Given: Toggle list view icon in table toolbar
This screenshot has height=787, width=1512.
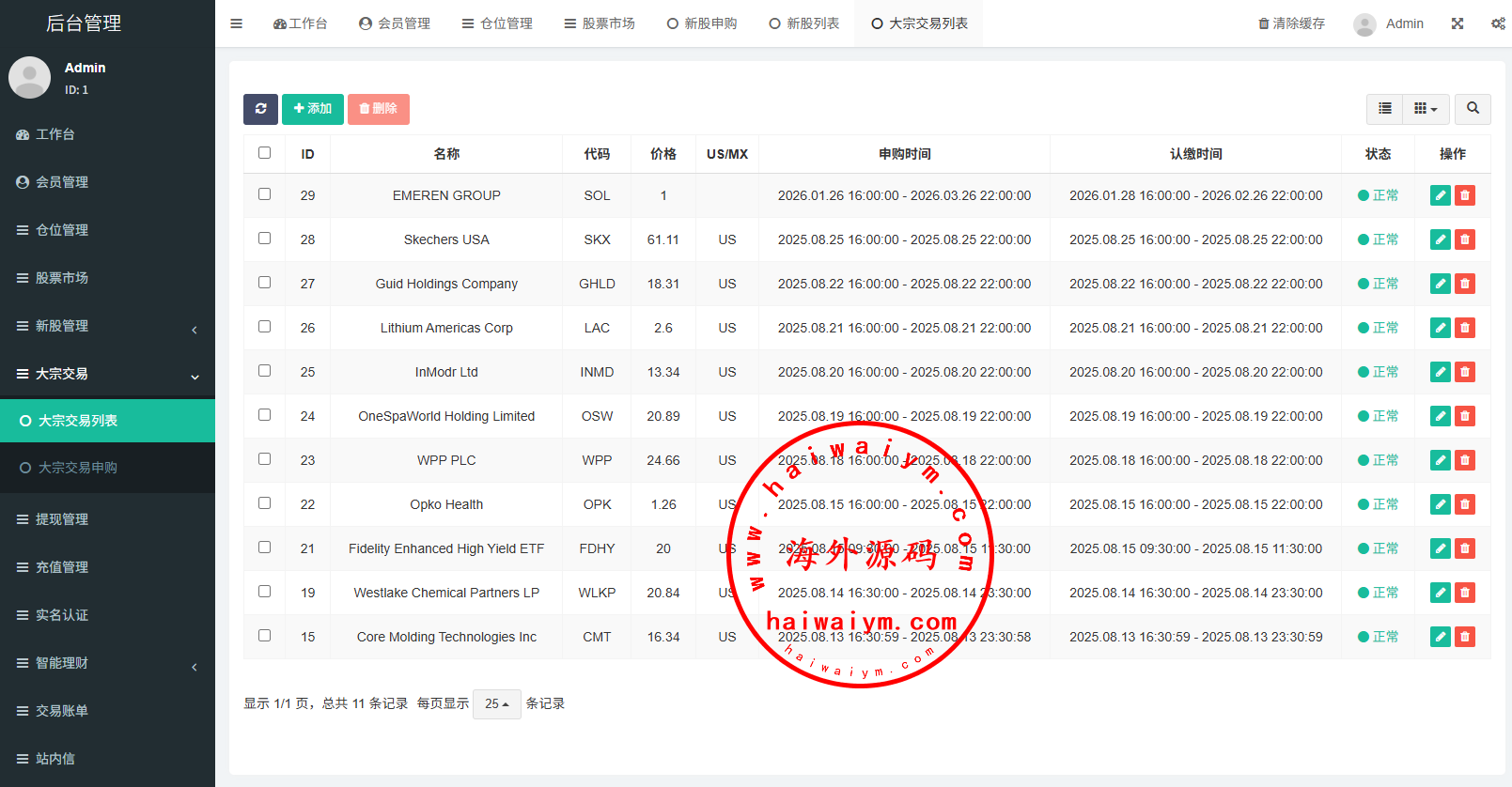Looking at the screenshot, I should pyautogui.click(x=1384, y=109).
